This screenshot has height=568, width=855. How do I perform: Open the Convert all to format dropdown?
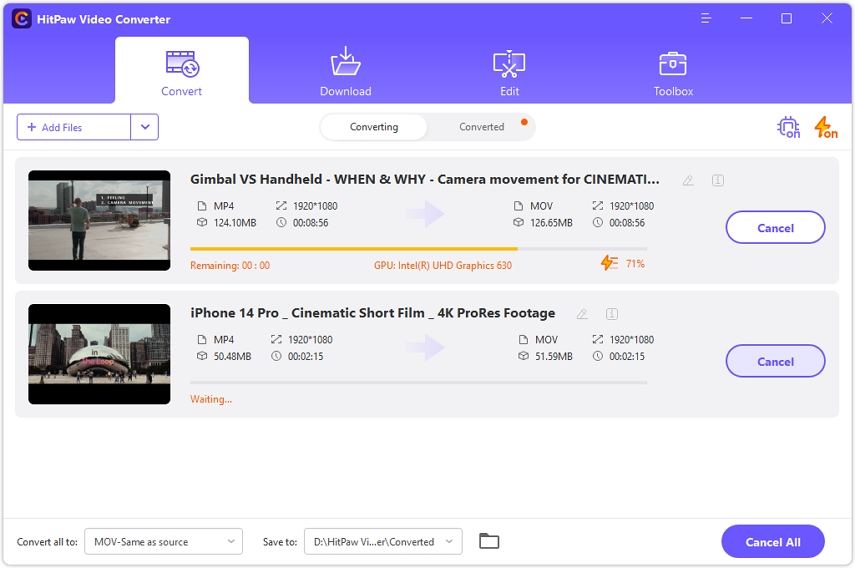coord(164,541)
